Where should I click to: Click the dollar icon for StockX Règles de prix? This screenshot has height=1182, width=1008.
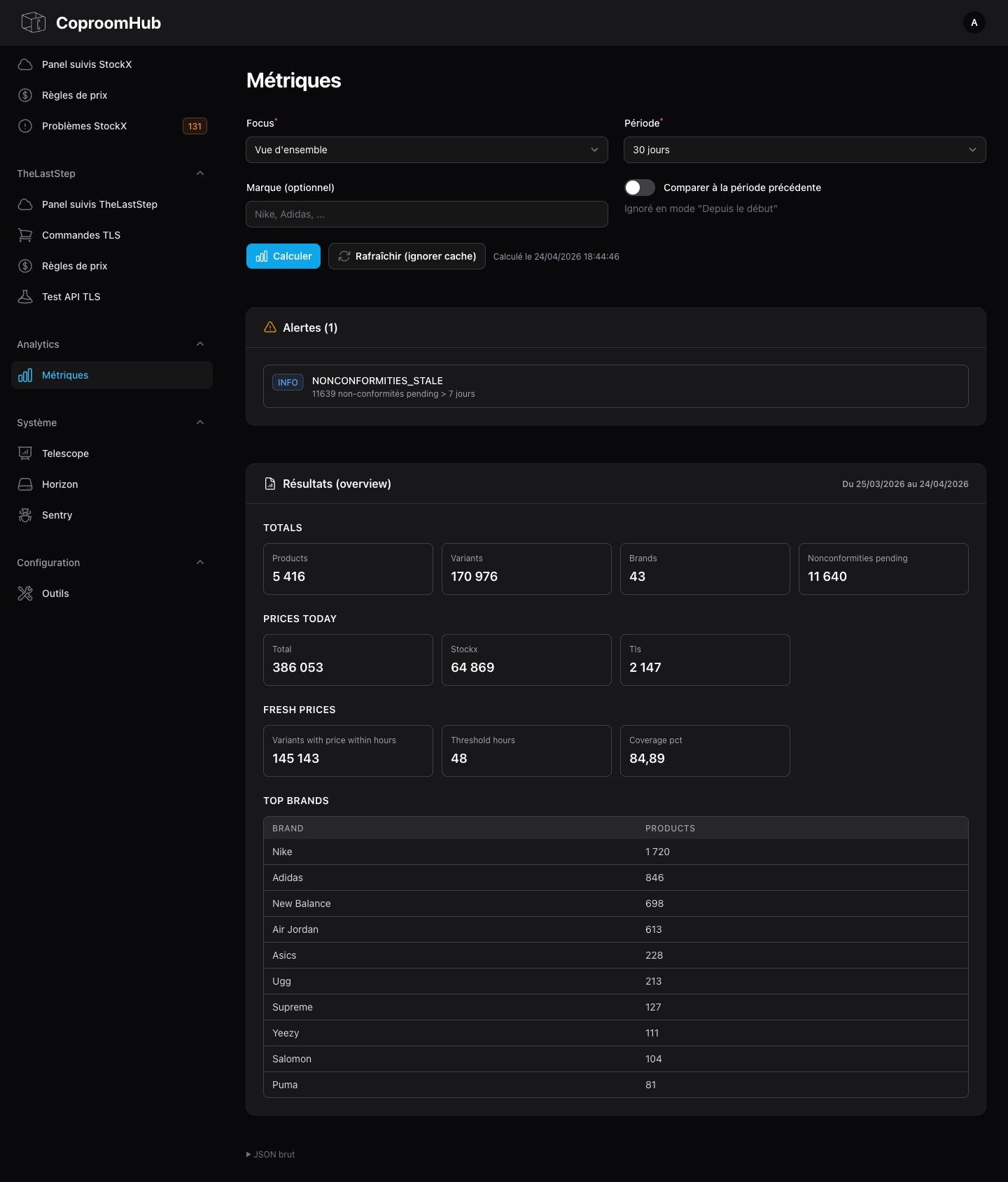pyautogui.click(x=25, y=95)
